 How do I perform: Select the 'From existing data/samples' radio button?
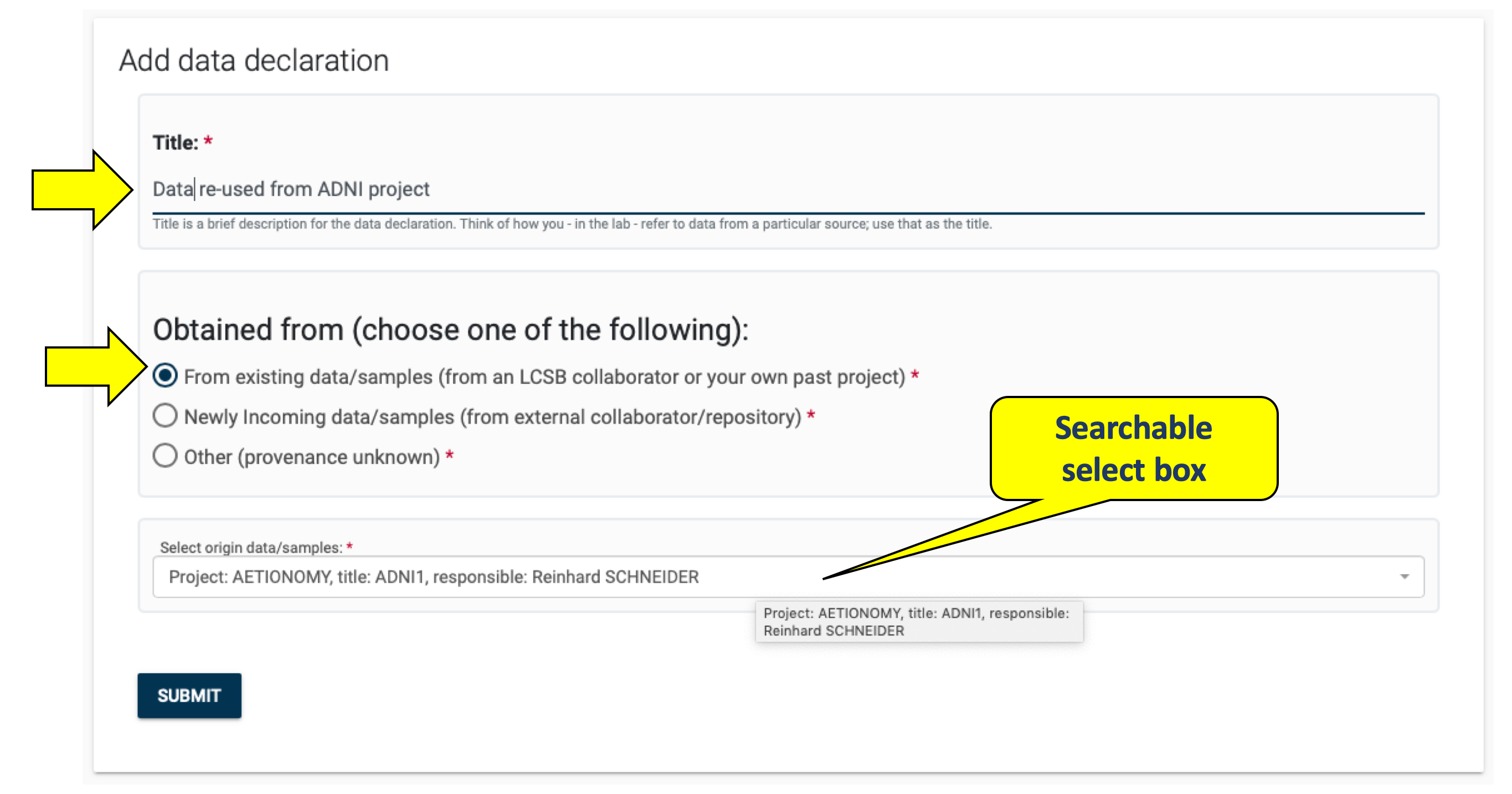(166, 375)
